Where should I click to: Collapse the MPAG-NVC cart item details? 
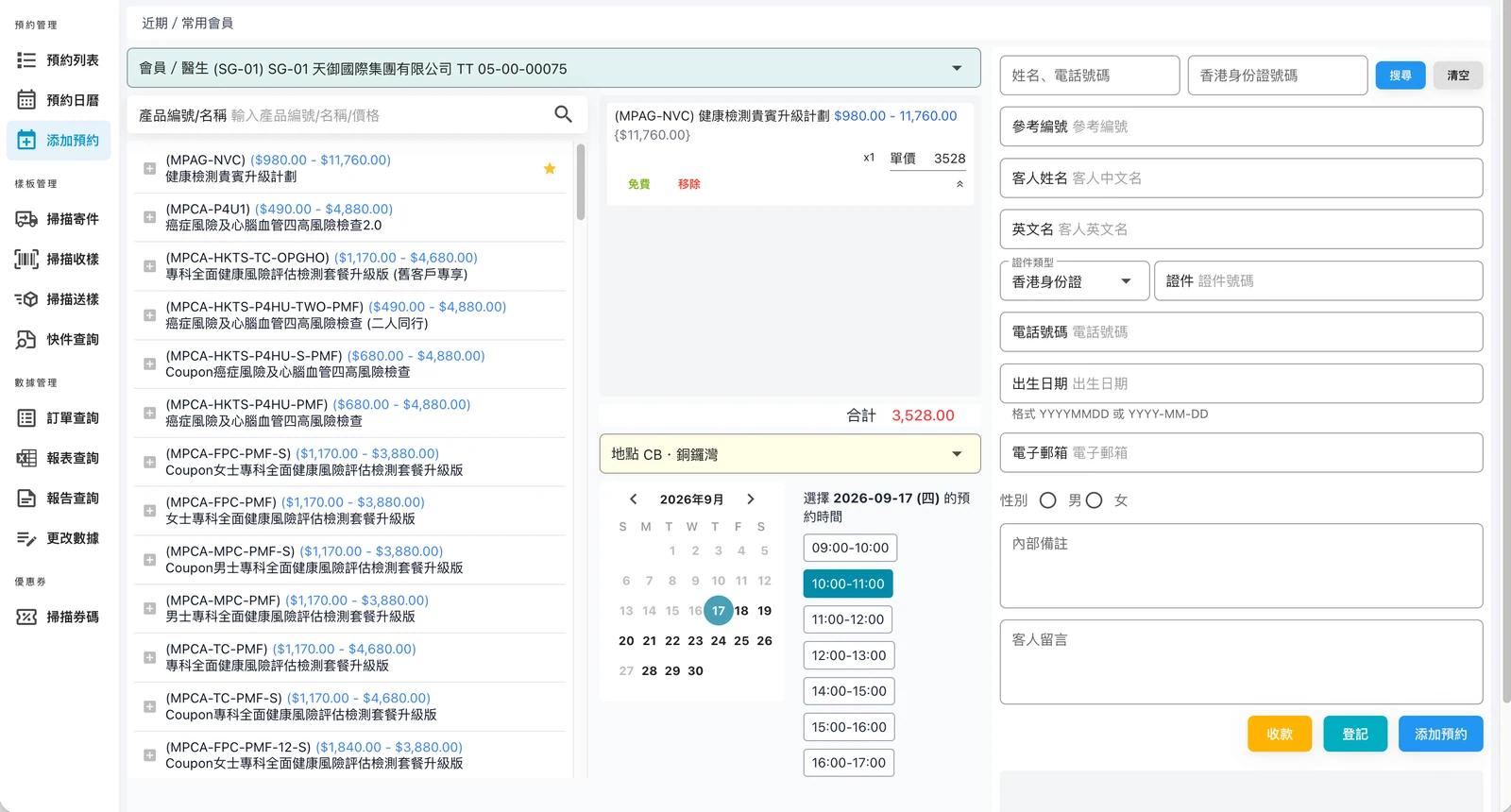959,184
